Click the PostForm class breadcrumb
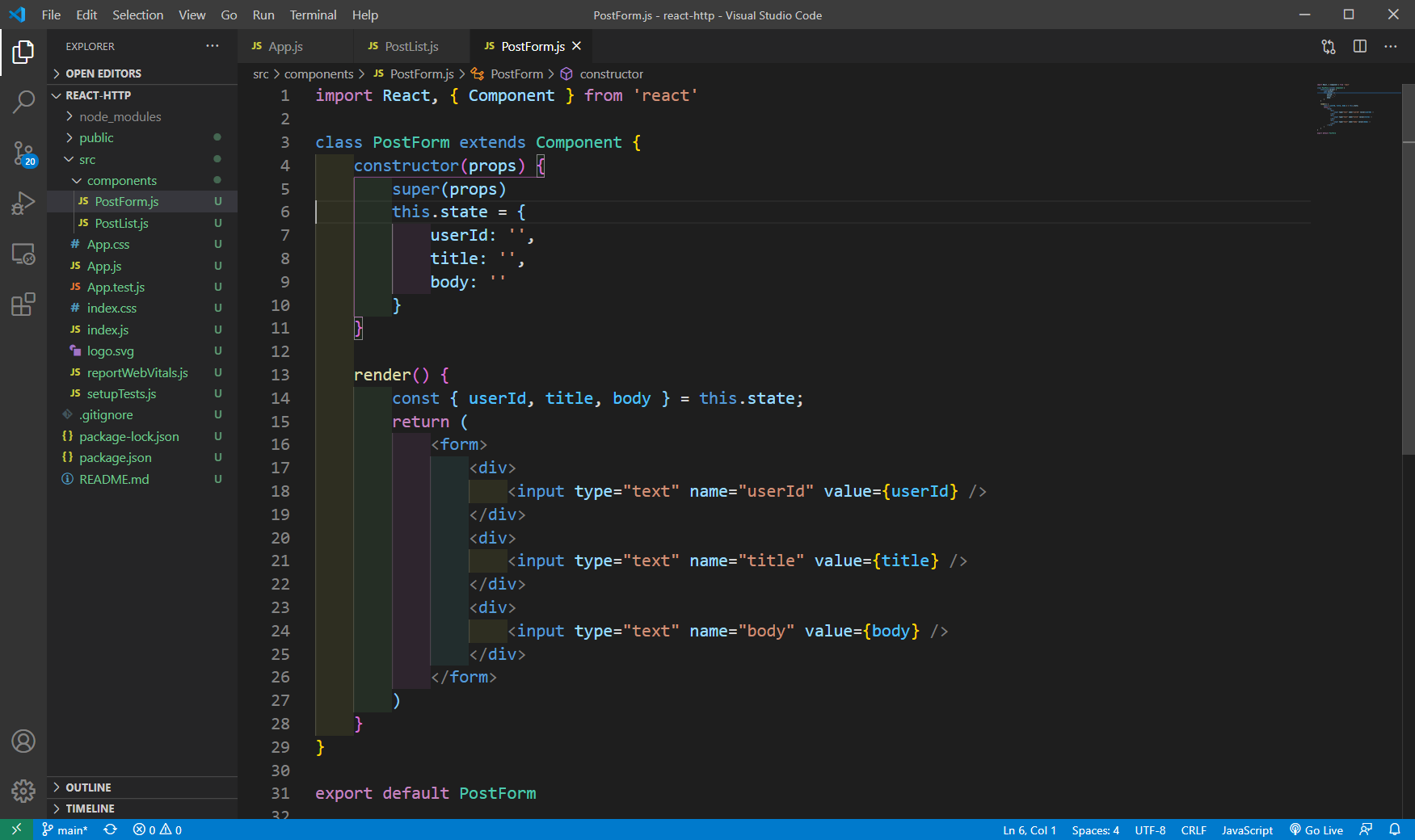This screenshot has width=1415, height=840. tap(507, 73)
